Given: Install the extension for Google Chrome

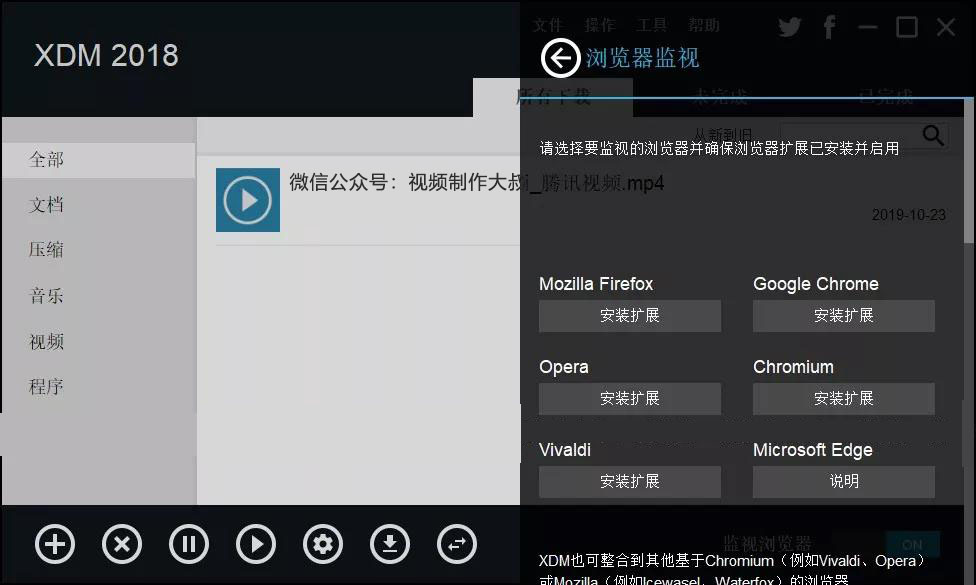Looking at the screenshot, I should coord(843,316).
